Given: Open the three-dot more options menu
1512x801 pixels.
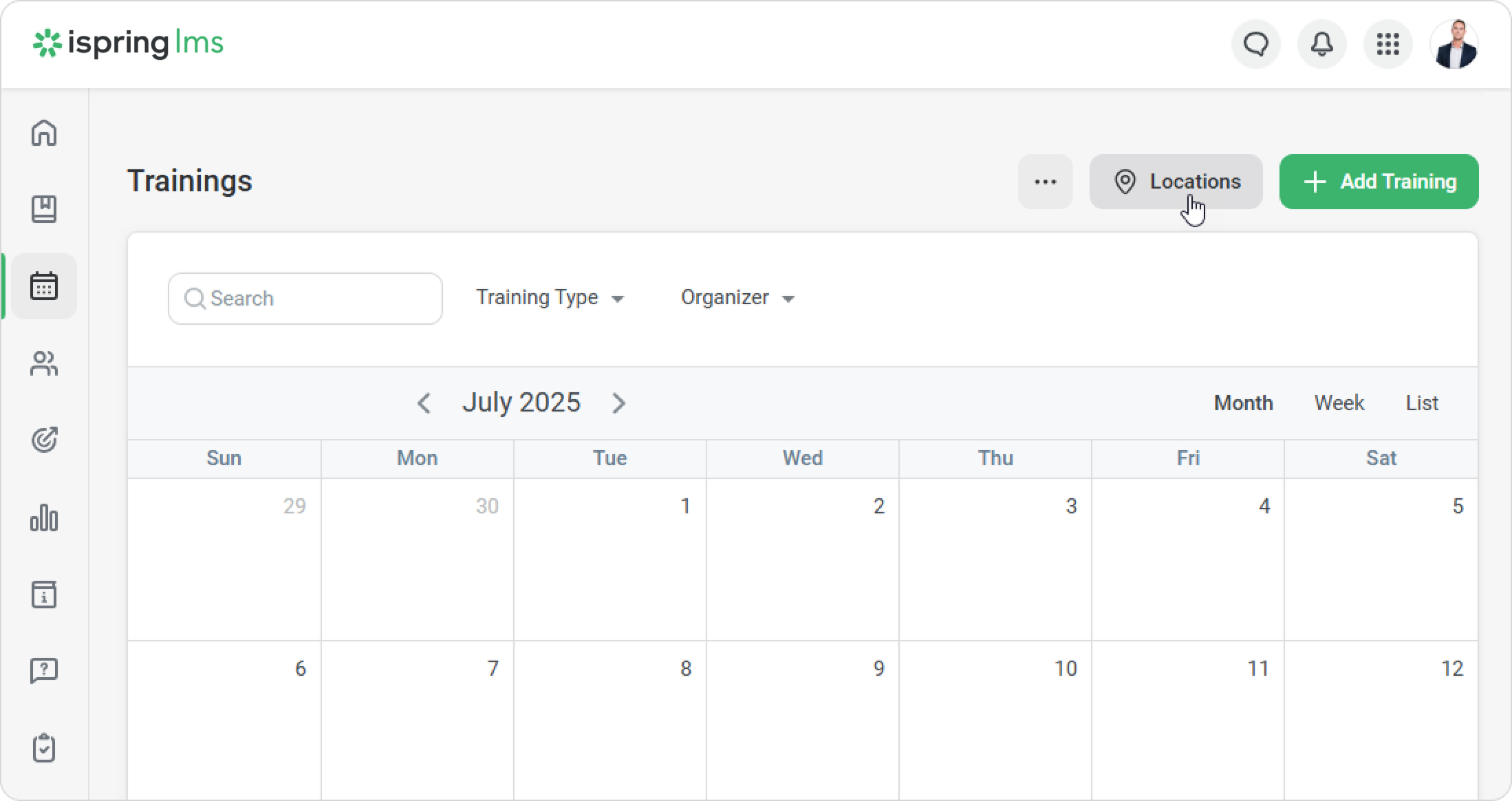Looking at the screenshot, I should (x=1045, y=182).
